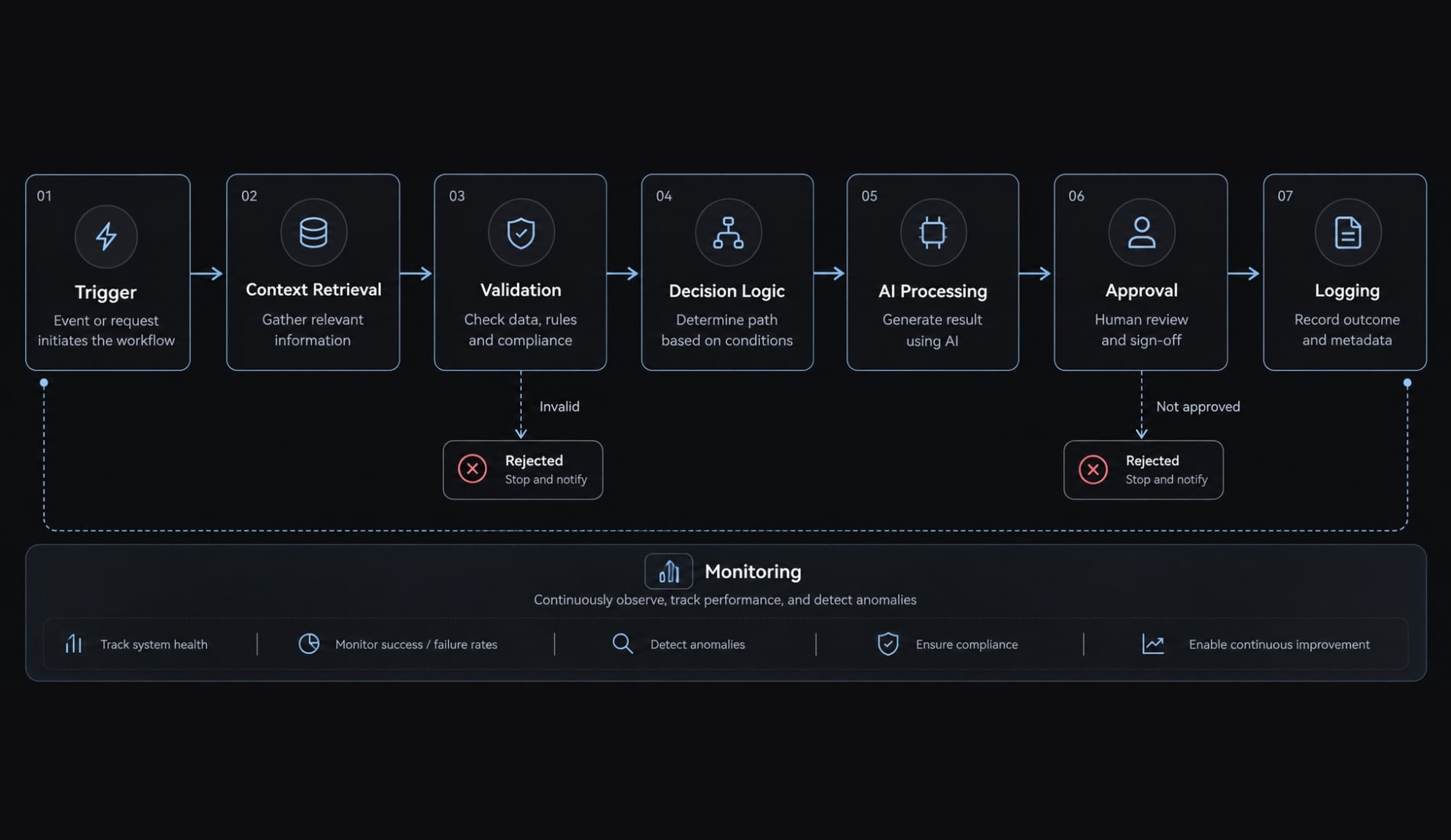The height and width of the screenshot is (840, 1451).
Task: Click the Track system health bars icon
Action: (x=73, y=644)
